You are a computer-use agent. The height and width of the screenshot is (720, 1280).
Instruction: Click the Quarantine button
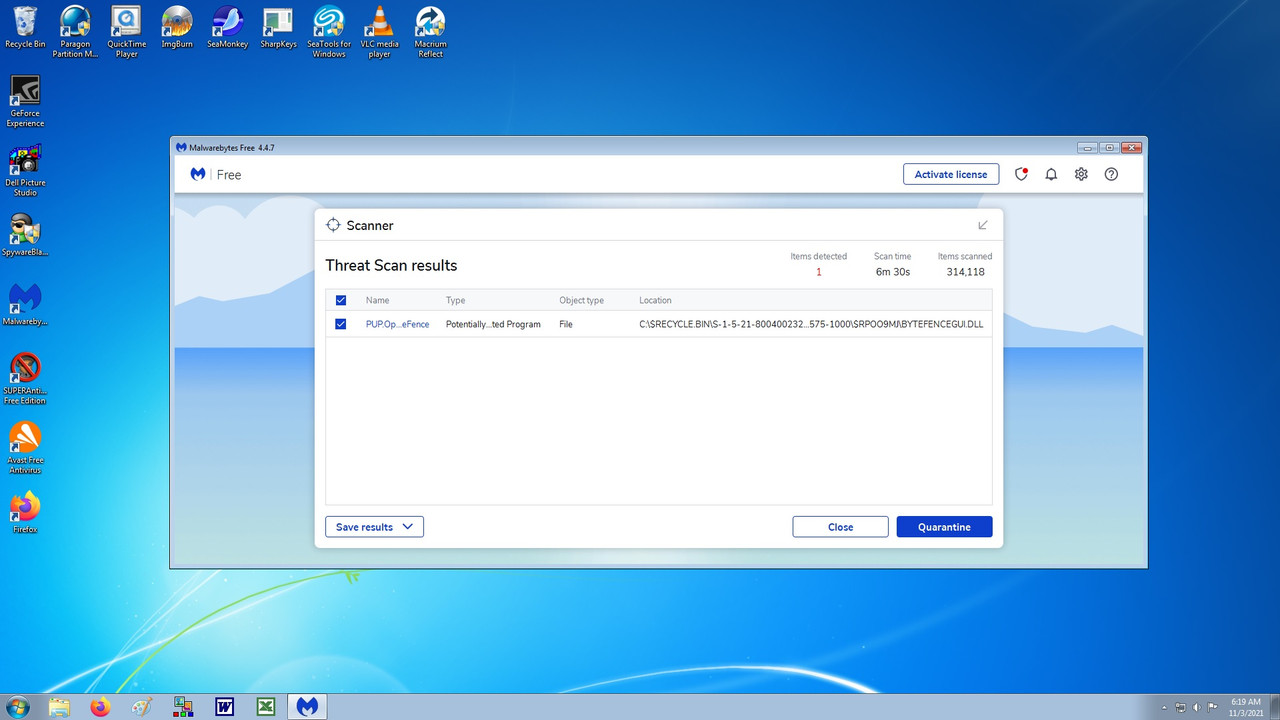coord(944,527)
